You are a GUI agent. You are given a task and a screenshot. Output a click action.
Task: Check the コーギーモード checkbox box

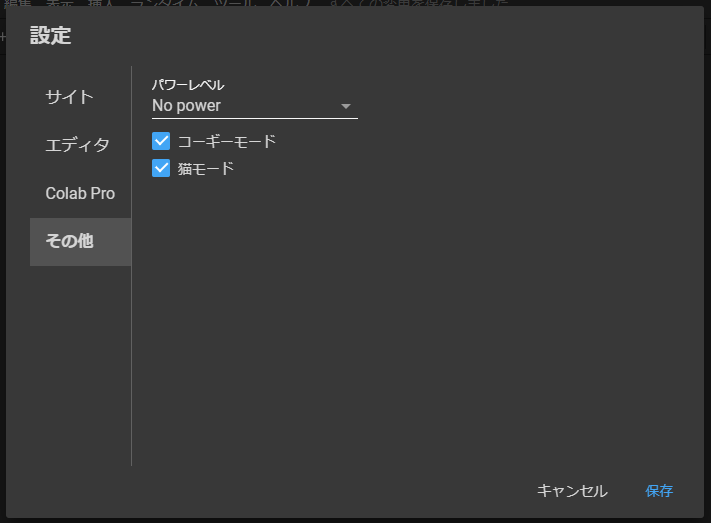click(x=161, y=141)
